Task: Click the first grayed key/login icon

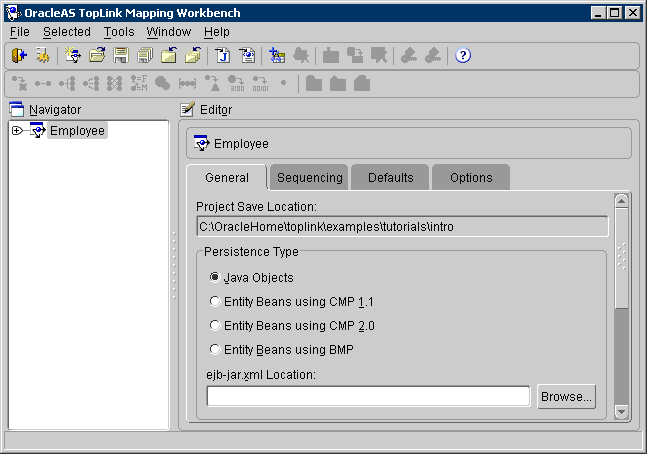Action: coord(409,55)
